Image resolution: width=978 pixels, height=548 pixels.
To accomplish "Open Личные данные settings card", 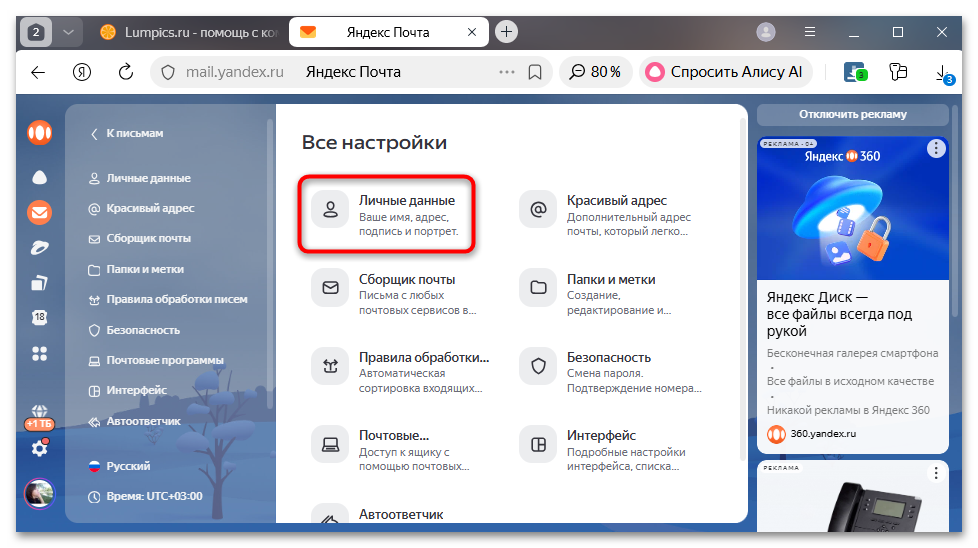I will click(387, 214).
